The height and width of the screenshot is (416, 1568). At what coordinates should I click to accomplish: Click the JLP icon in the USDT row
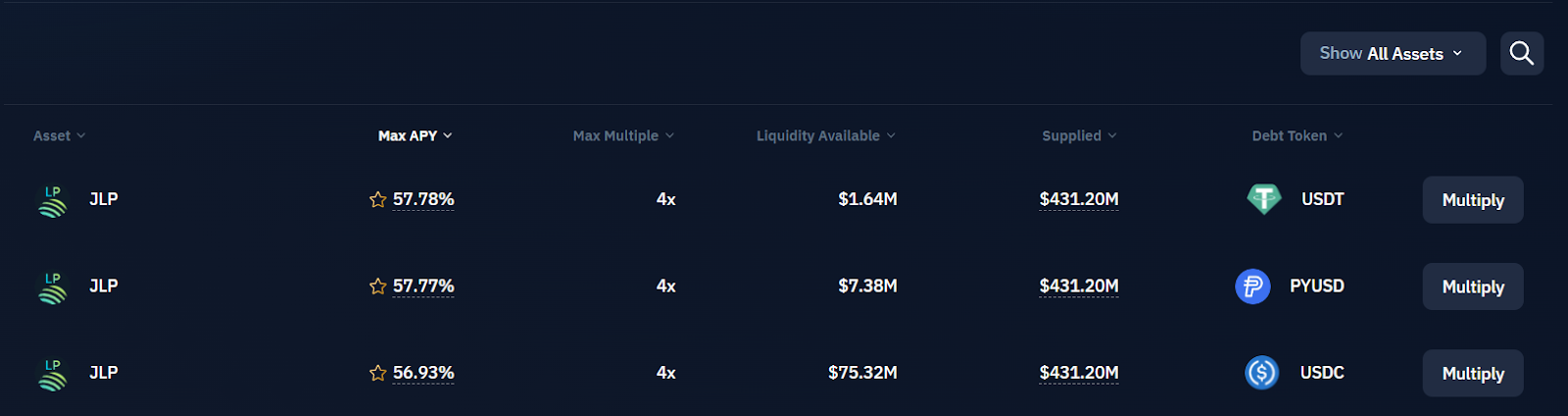(x=53, y=200)
